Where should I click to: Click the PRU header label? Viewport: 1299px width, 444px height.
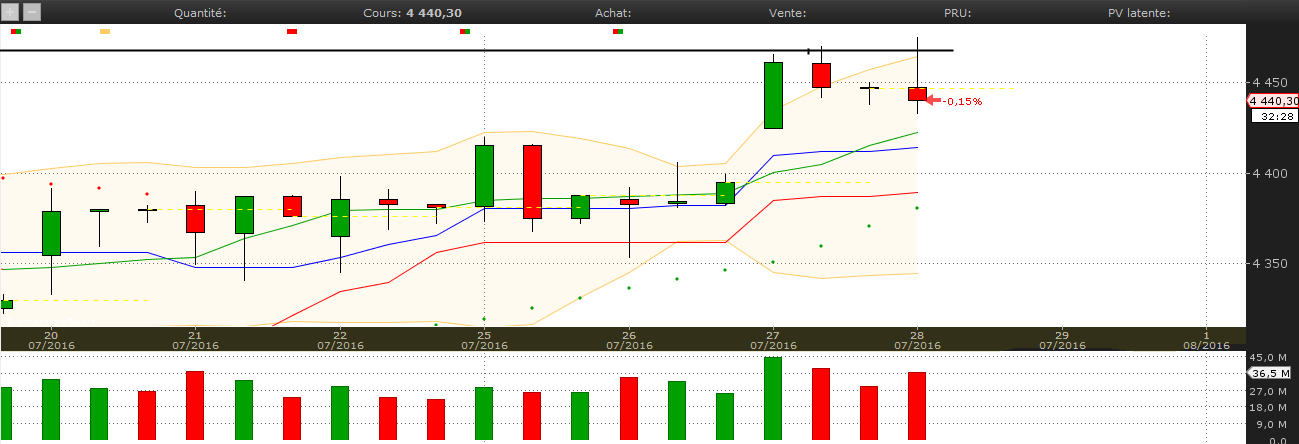click(957, 13)
